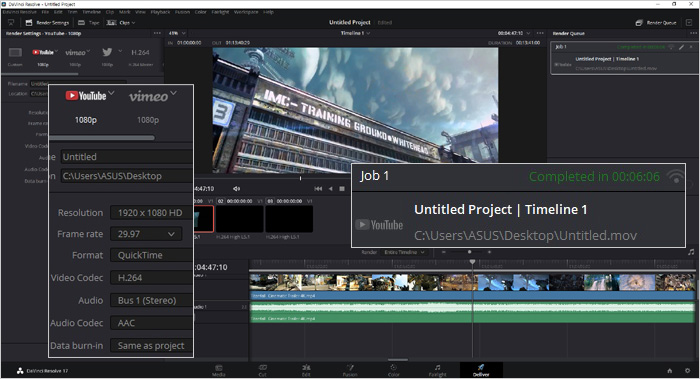Click the Untitled Project title text
700x379 pixels.
coord(350,22)
